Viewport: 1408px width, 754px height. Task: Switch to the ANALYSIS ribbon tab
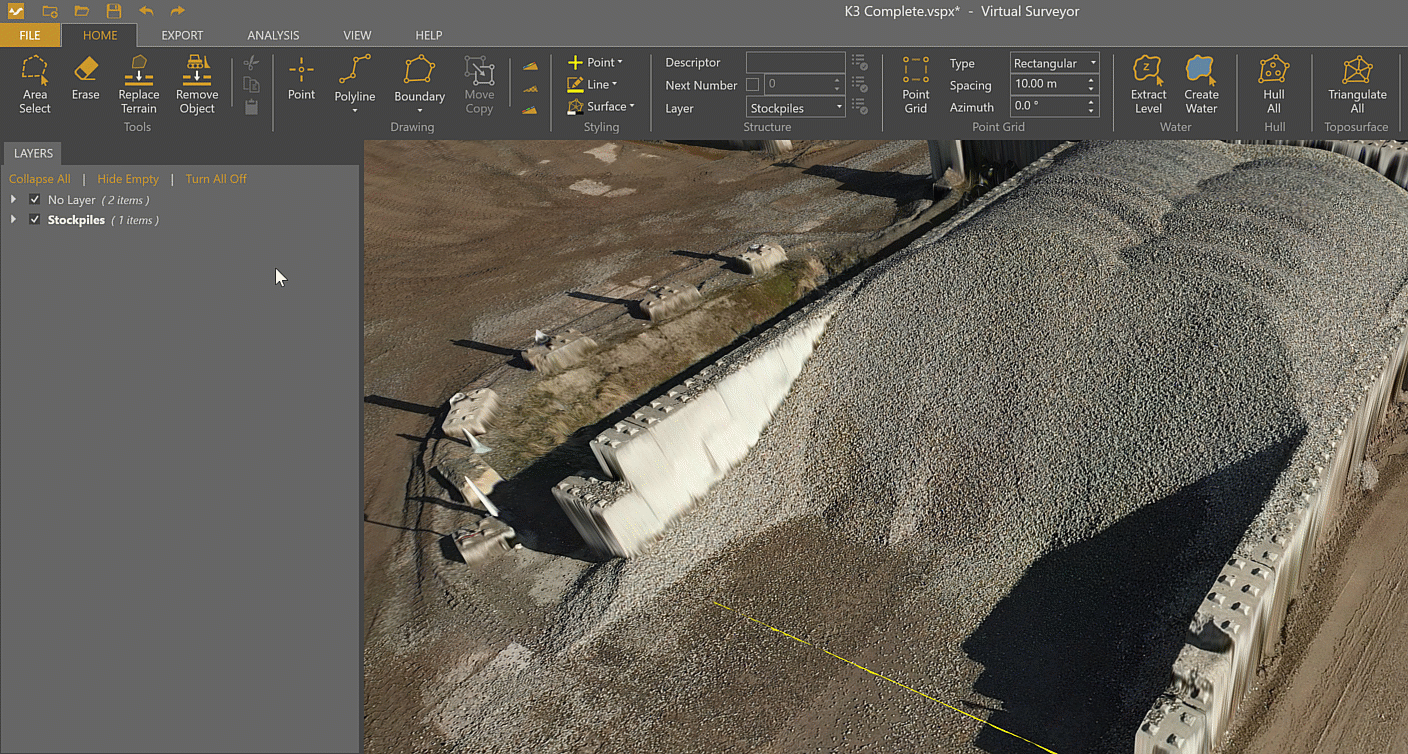273,35
